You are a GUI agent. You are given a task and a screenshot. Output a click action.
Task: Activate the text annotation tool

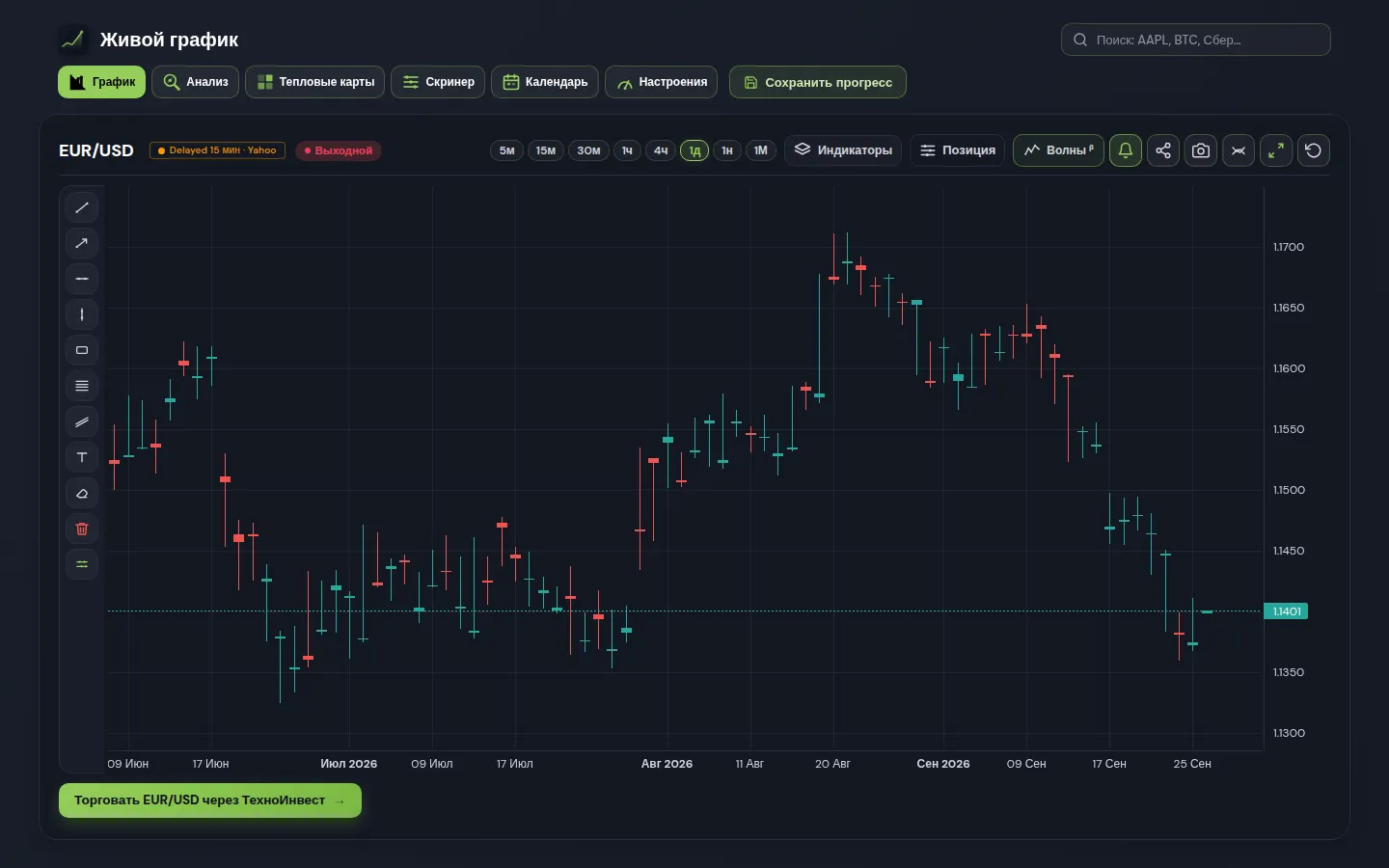82,457
